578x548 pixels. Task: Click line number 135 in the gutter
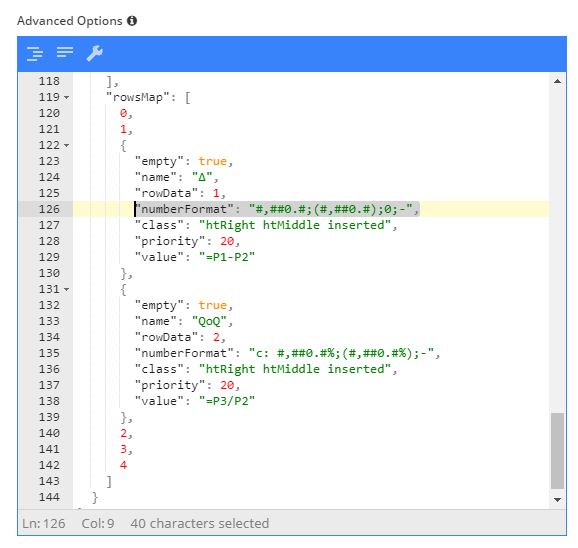49,353
